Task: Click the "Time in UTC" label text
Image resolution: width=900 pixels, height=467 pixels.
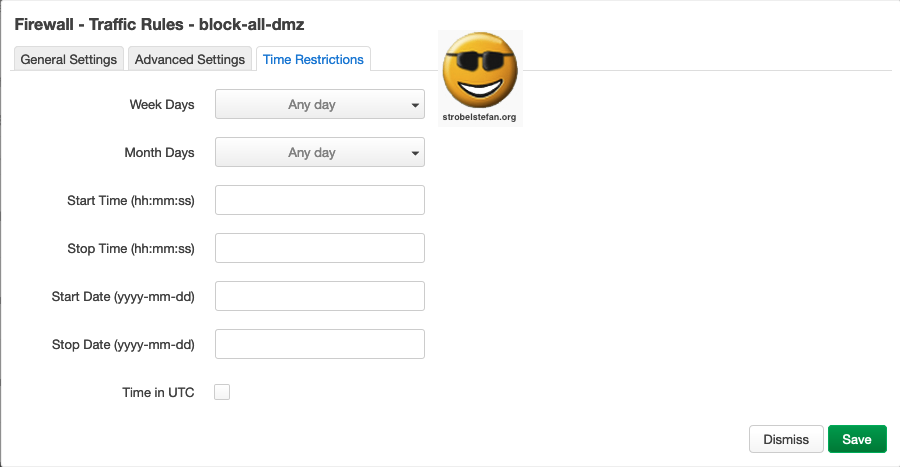Action: [158, 393]
